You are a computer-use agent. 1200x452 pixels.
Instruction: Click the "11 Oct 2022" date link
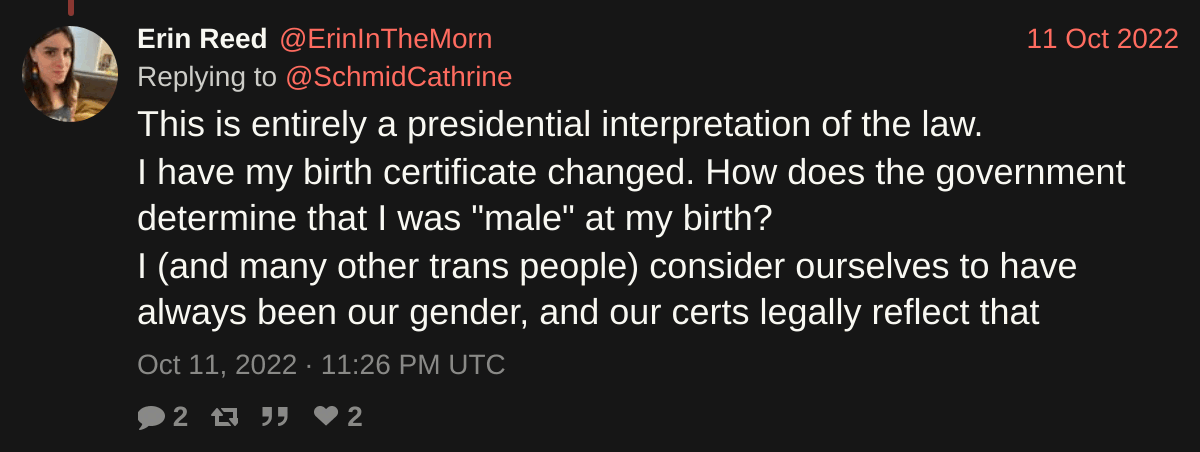pos(1103,39)
